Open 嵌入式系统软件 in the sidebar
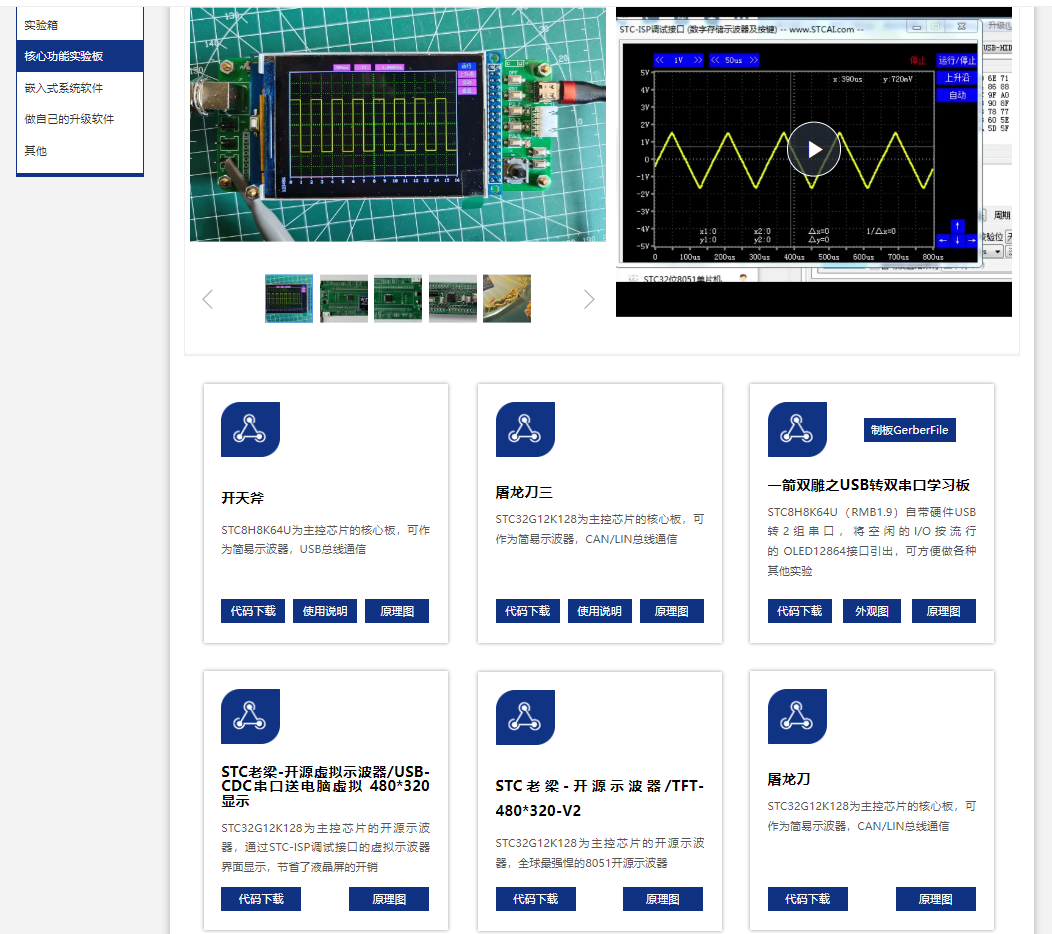 pos(80,88)
